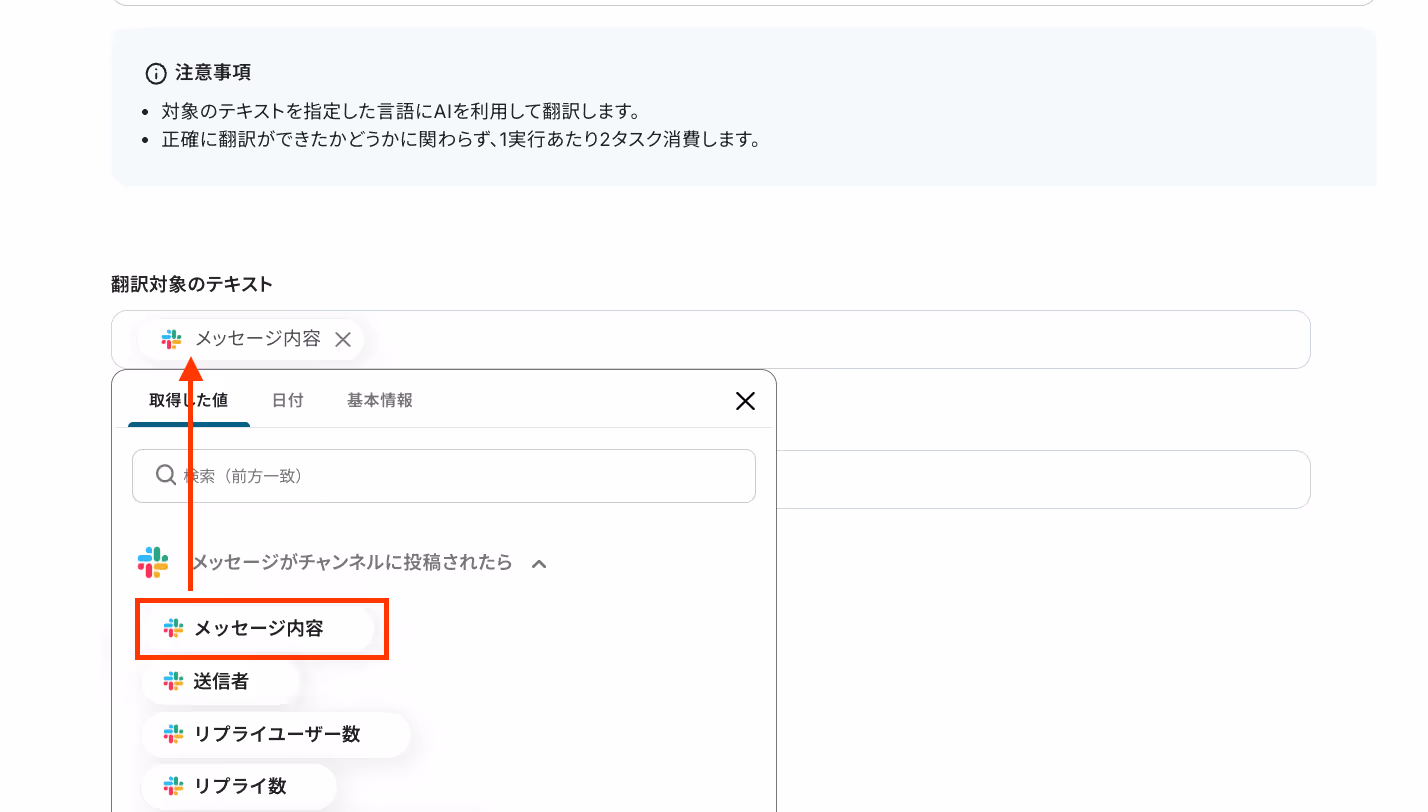Focus the 検索（前方一致） search field
The image size is (1428, 812).
[444, 476]
